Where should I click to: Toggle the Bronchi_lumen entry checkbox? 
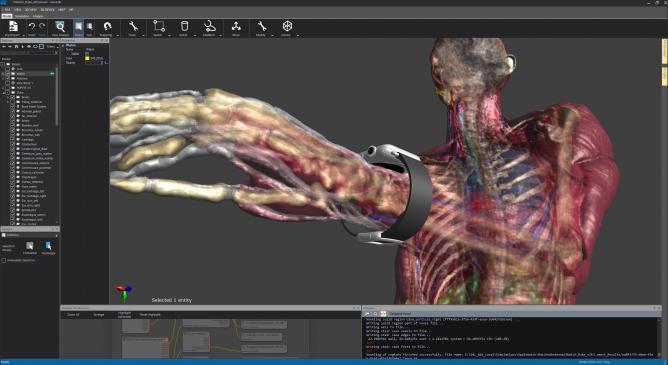point(12,130)
